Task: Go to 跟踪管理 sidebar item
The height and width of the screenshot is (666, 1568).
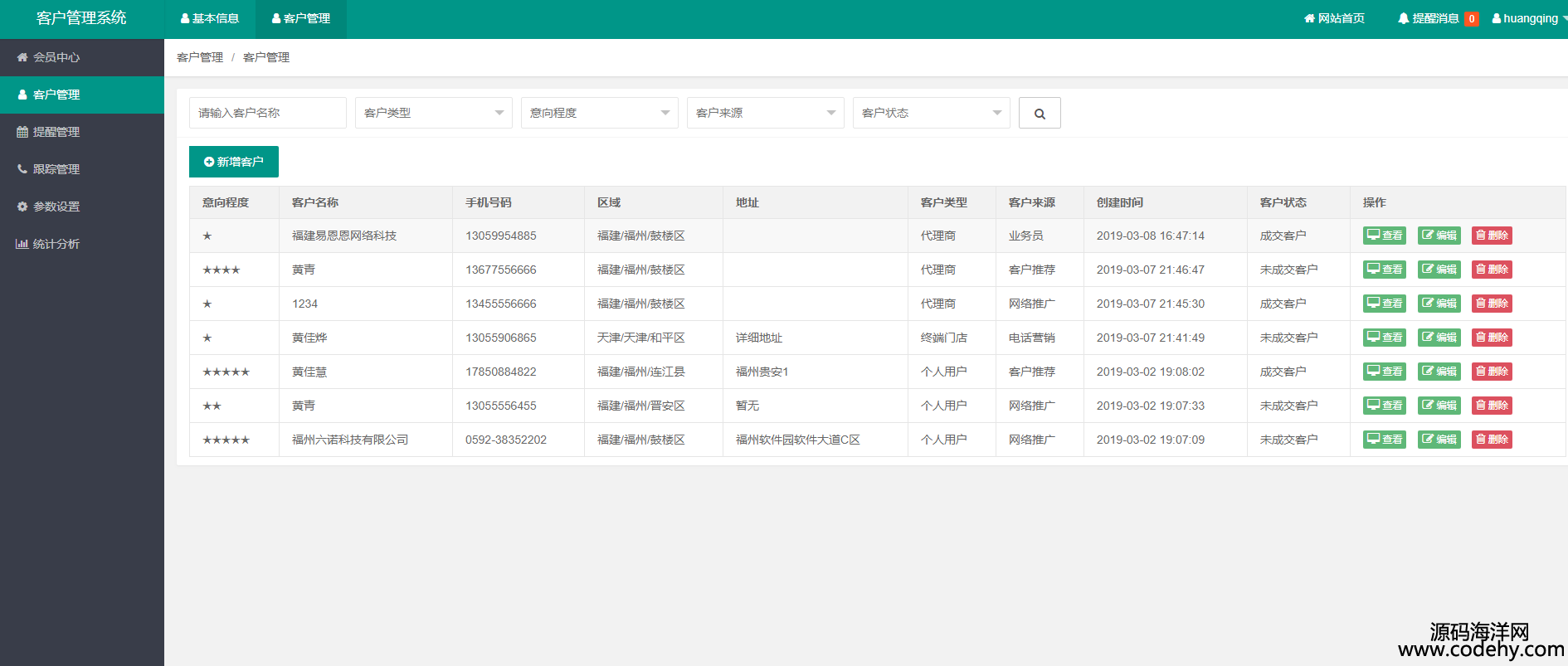Action: pos(81,169)
